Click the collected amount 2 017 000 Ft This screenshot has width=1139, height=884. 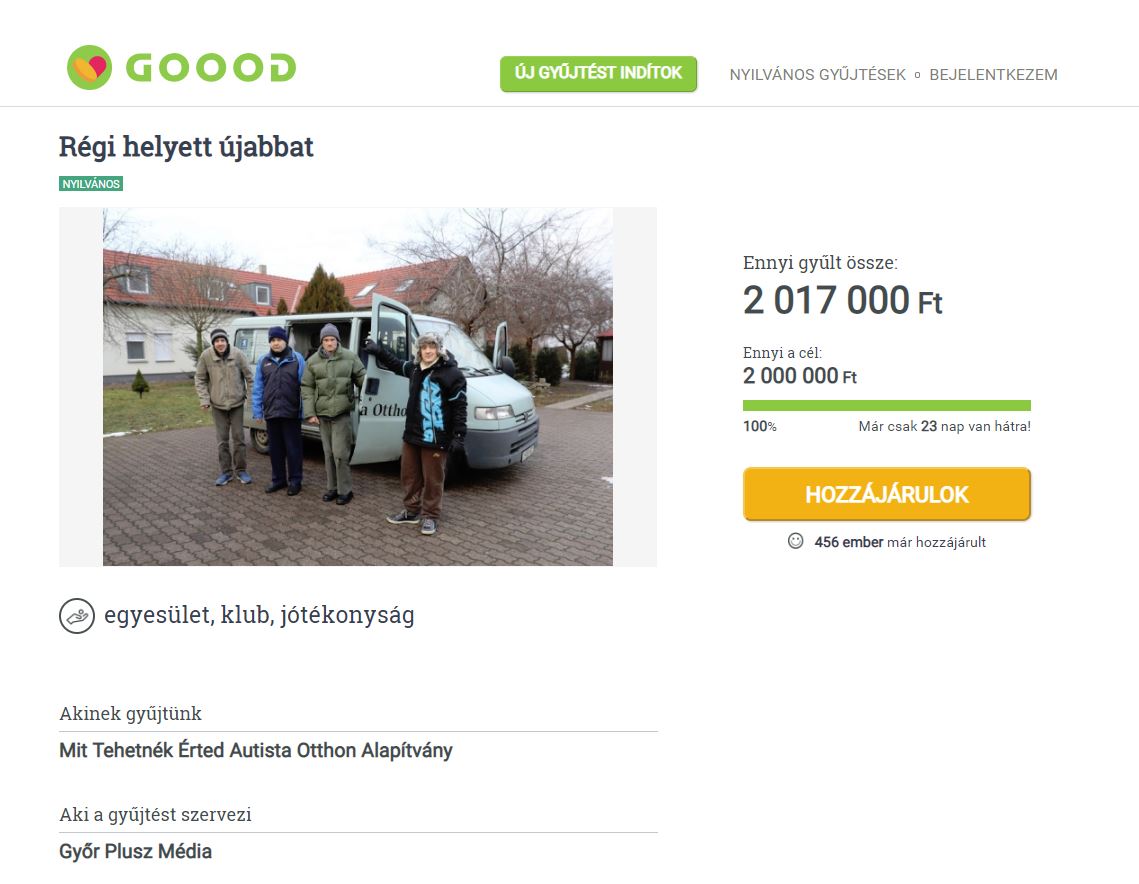coord(843,300)
